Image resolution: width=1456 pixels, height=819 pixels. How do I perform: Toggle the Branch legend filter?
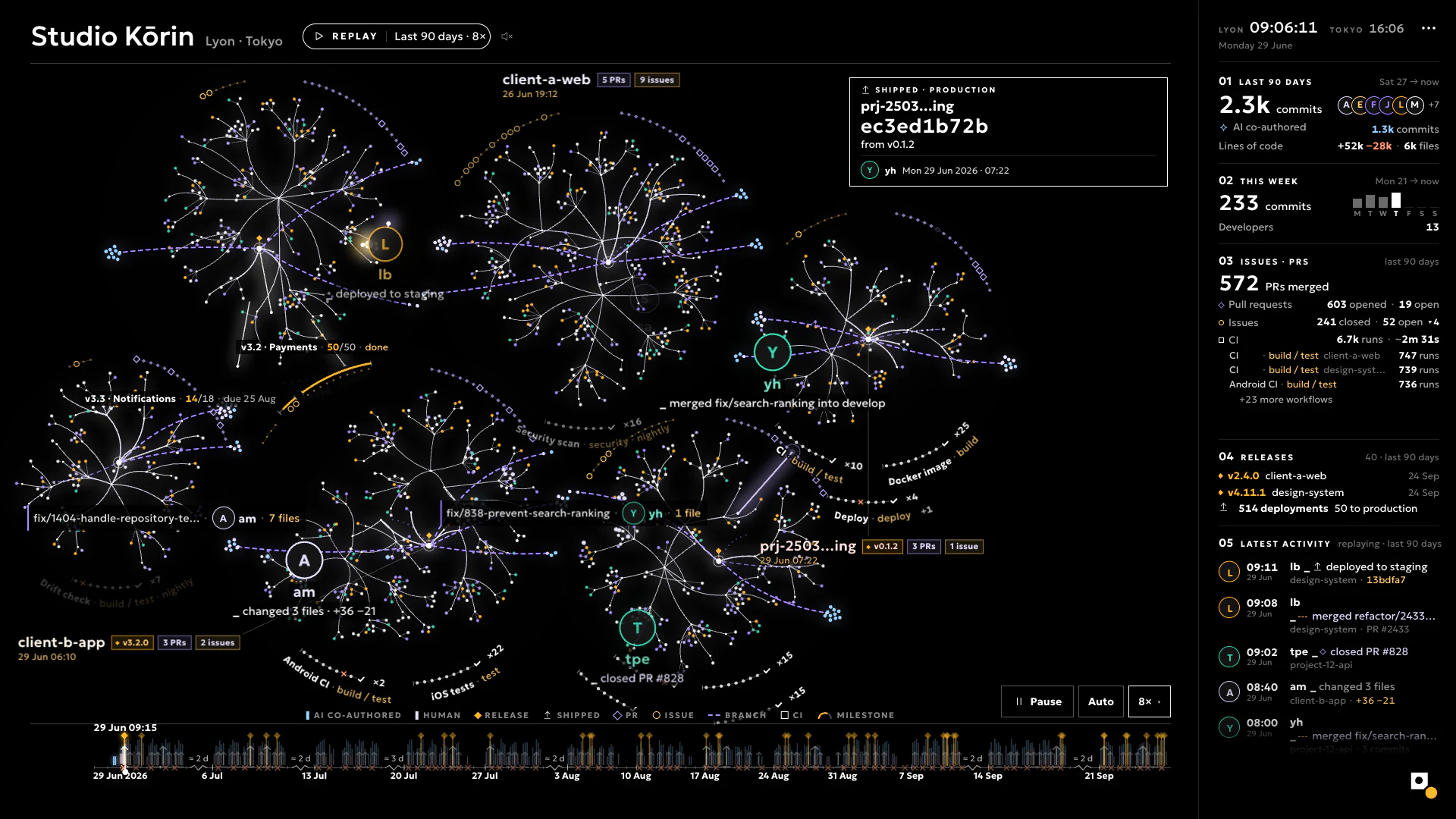click(737, 715)
